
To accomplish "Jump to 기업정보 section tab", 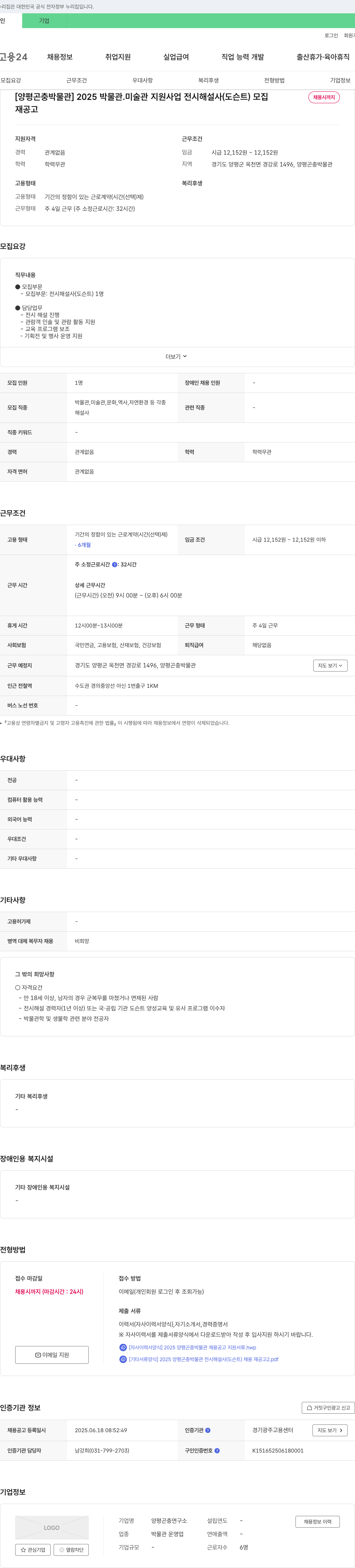I will 341,80.
